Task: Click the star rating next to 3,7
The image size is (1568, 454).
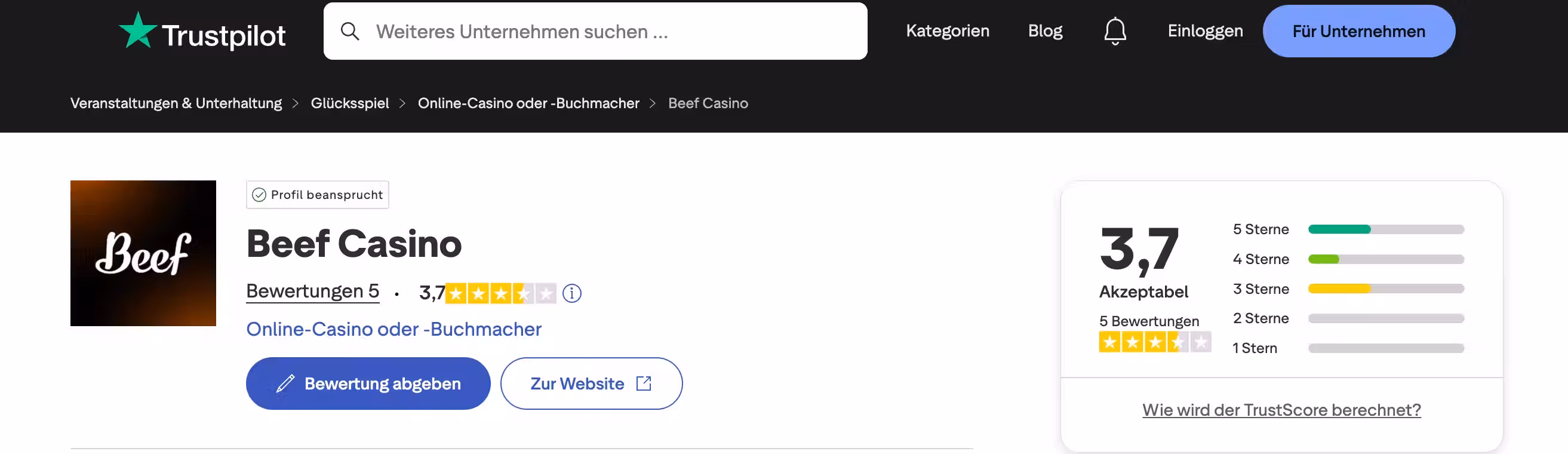Action: (500, 293)
